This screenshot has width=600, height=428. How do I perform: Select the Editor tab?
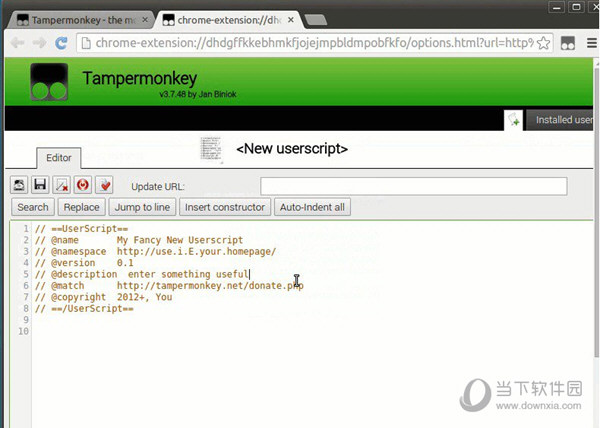59,158
